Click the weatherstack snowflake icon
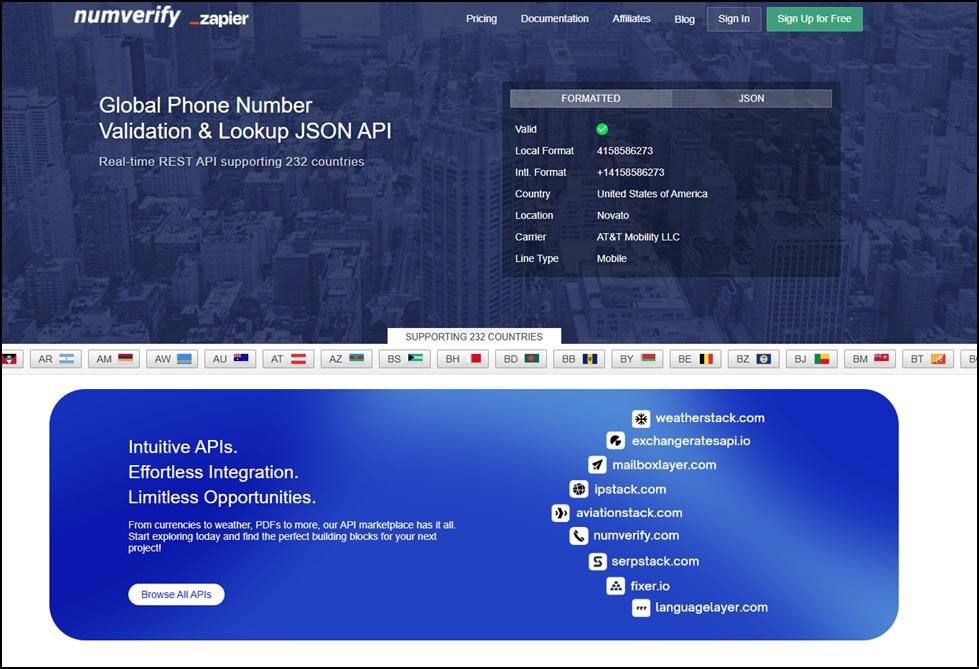979x669 pixels. pyautogui.click(x=641, y=419)
